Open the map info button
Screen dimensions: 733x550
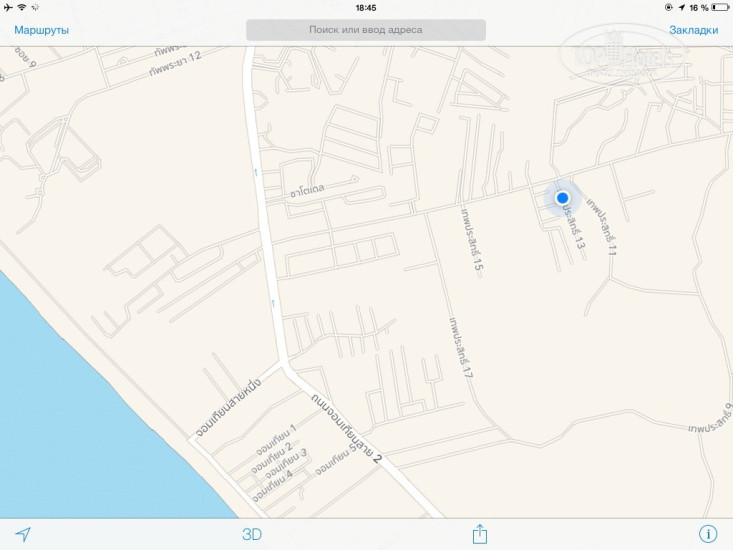(x=708, y=534)
